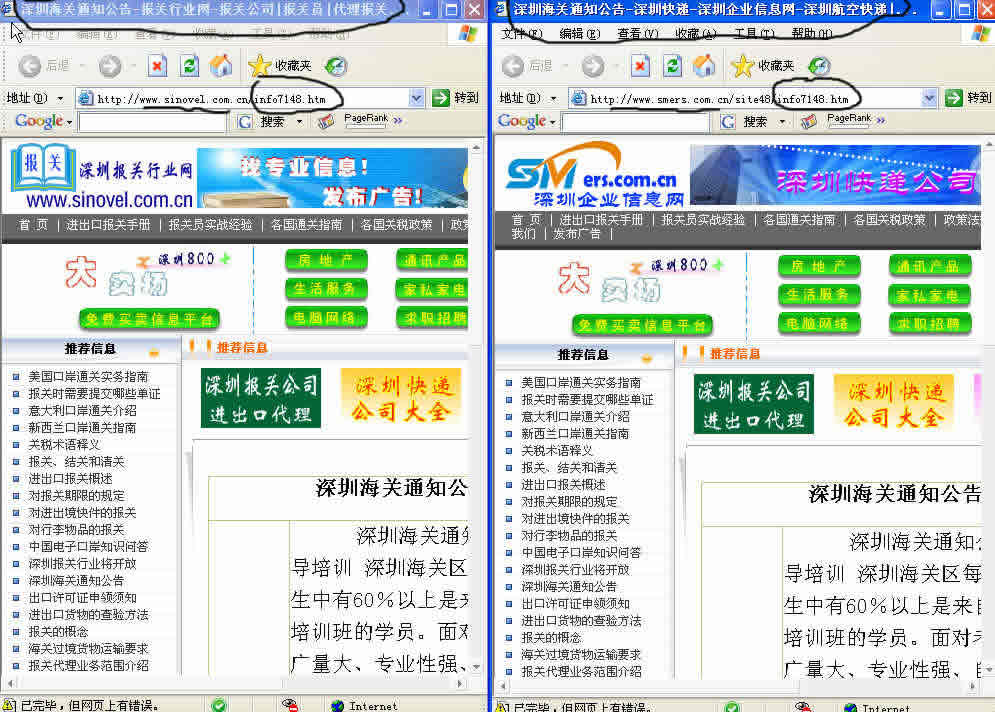This screenshot has width=995, height=712.
Task: Click Google search icon in left window toolbar
Action: (245, 121)
